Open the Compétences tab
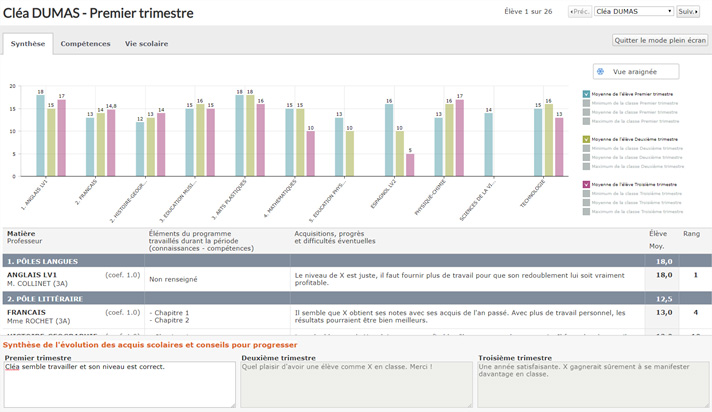The image size is (712, 412). (x=85, y=44)
